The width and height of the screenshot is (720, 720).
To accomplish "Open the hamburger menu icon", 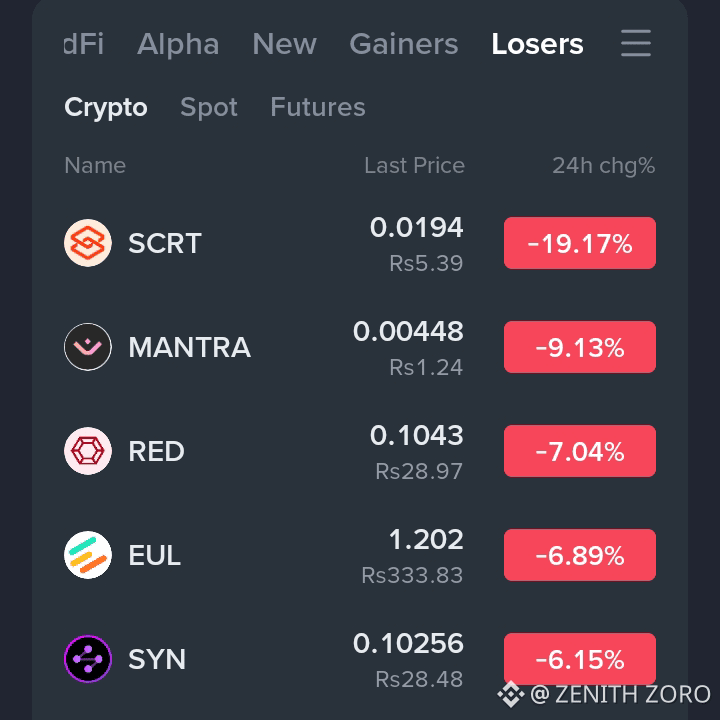I will pos(636,43).
